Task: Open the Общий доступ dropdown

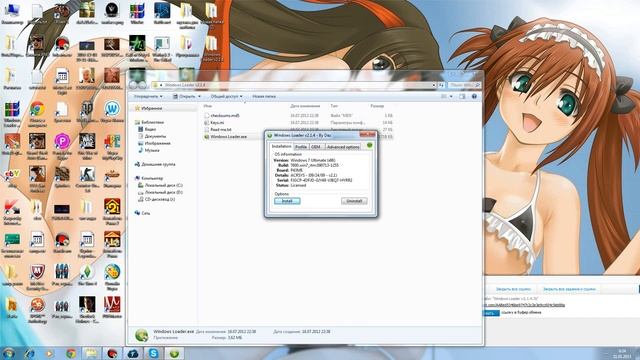Action: tap(226, 96)
